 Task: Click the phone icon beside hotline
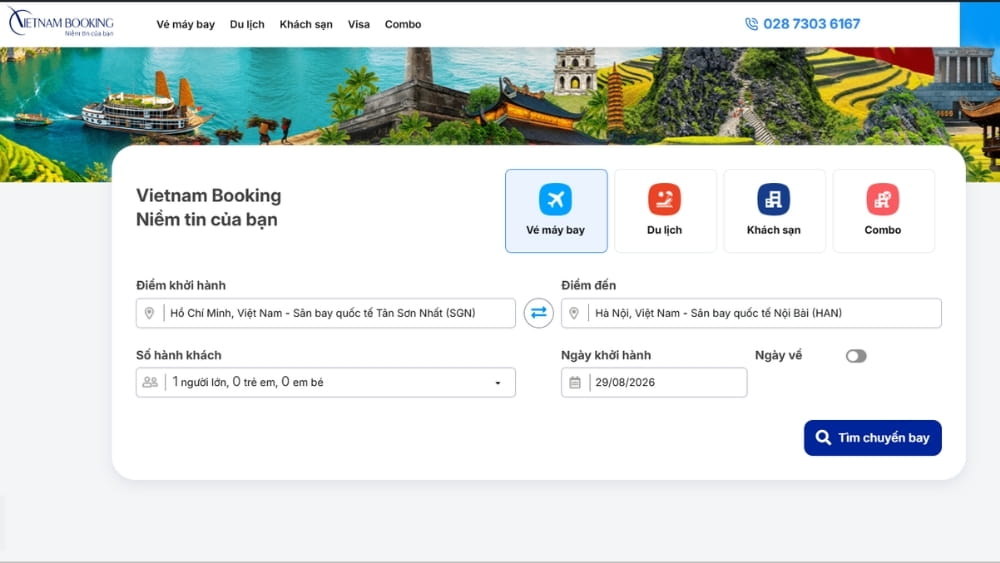tap(752, 24)
